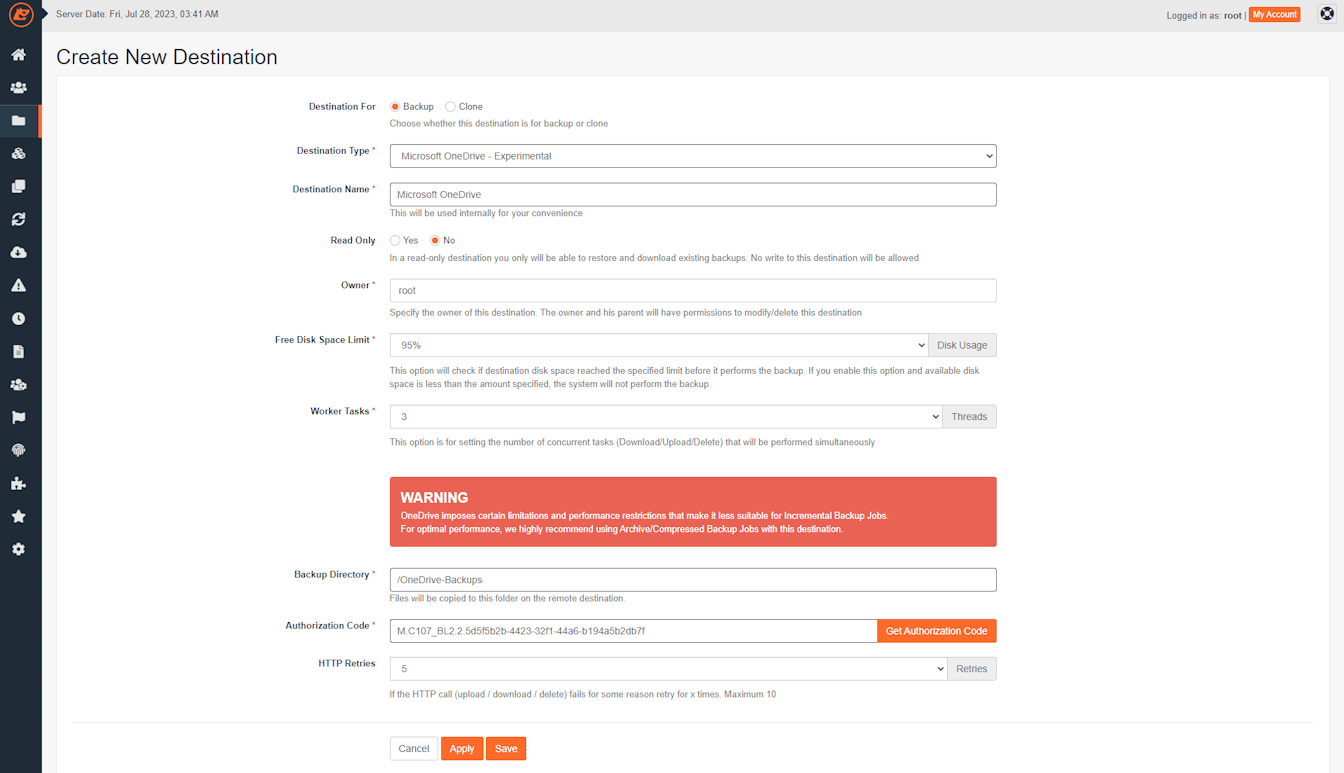Go to the Home dashboard icon
Viewport: 1344px width, 773px height.
pyautogui.click(x=18, y=55)
